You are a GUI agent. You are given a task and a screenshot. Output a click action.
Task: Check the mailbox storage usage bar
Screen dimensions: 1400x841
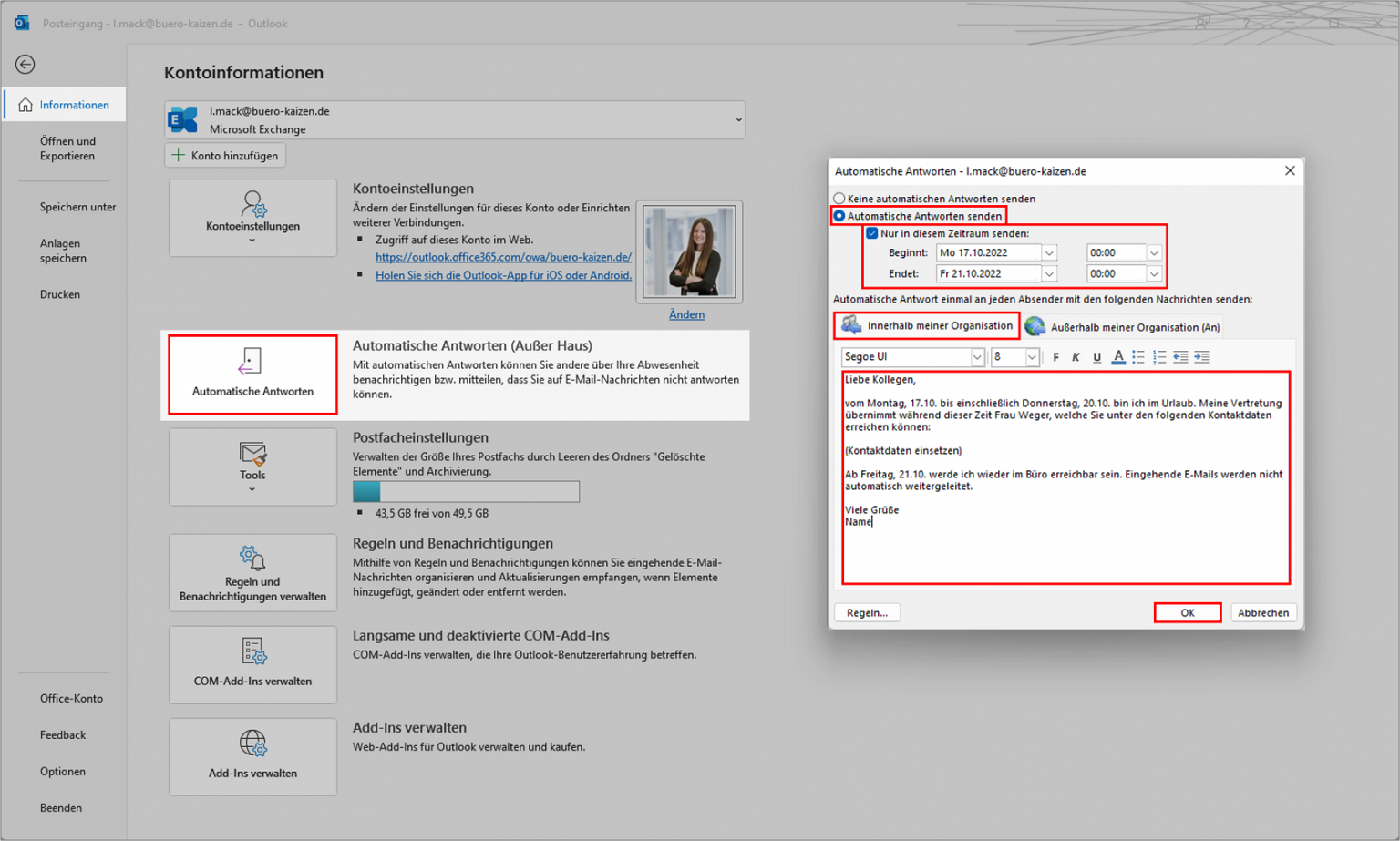tap(466, 491)
